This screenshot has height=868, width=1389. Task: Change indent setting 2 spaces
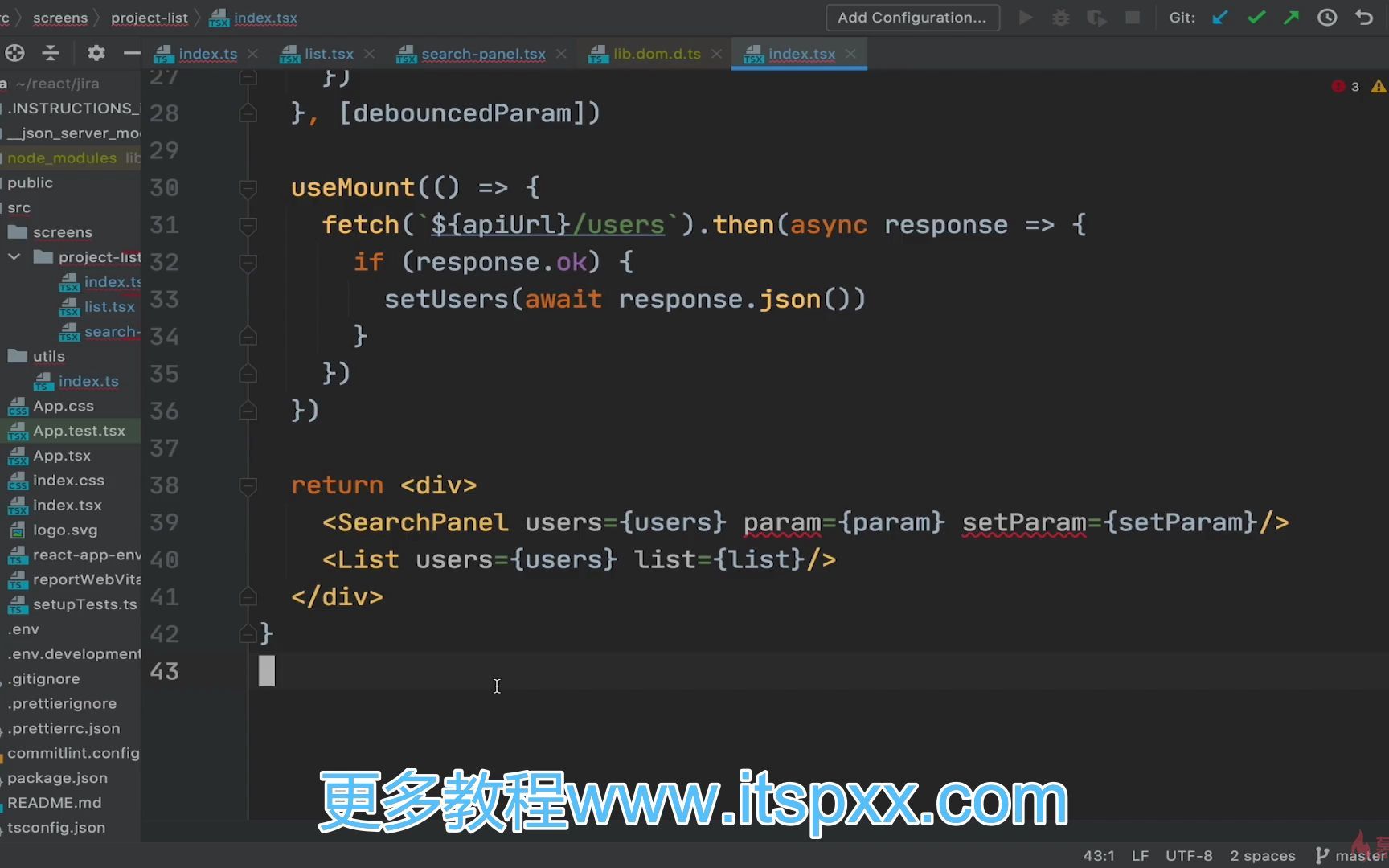coord(1262,856)
